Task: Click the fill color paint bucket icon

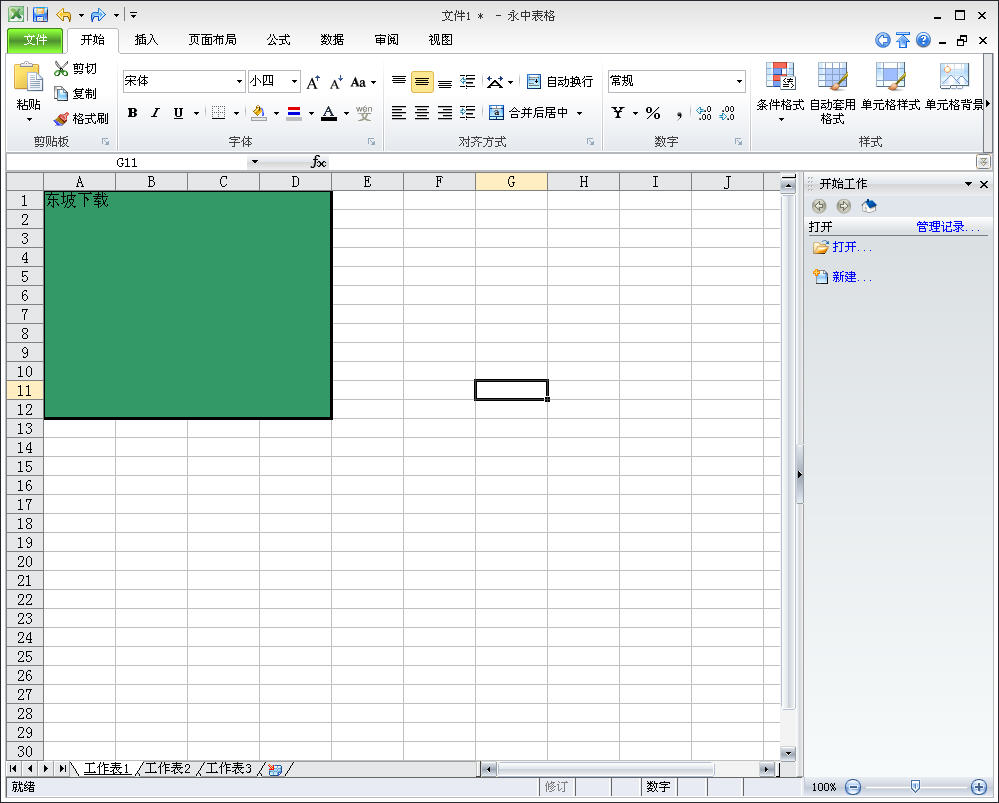Action: (259, 113)
